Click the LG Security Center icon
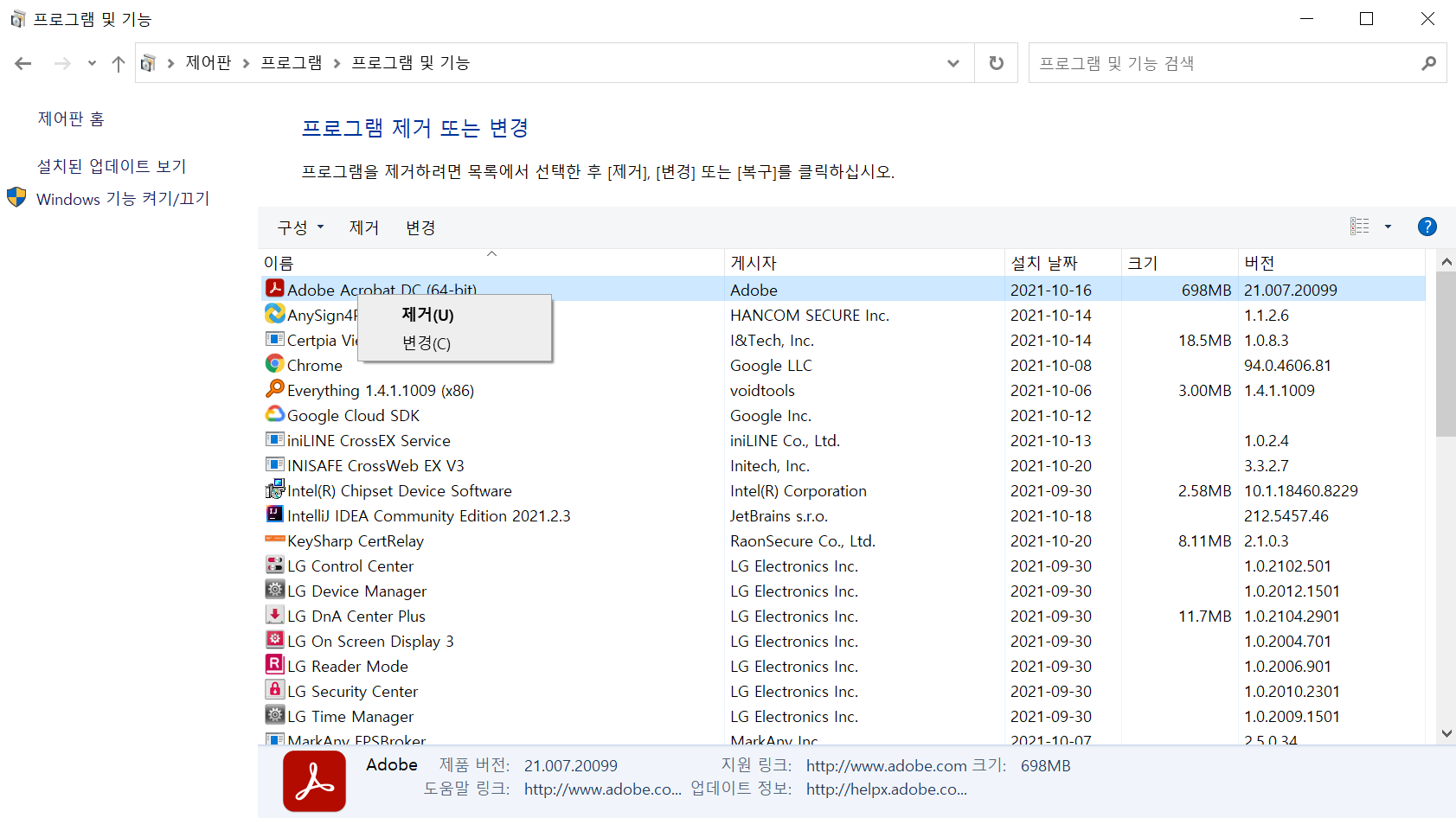1456x818 pixels. 275,690
